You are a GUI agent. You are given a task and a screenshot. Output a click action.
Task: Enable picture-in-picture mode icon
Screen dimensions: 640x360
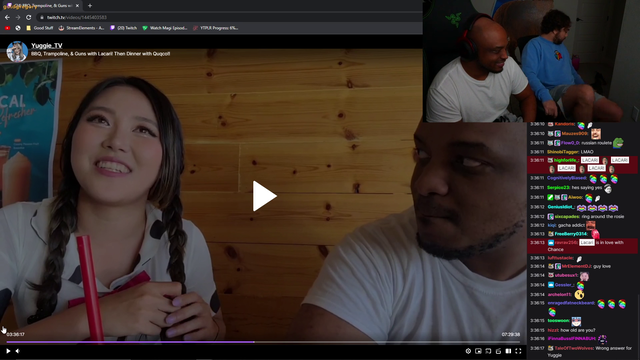[478, 351]
